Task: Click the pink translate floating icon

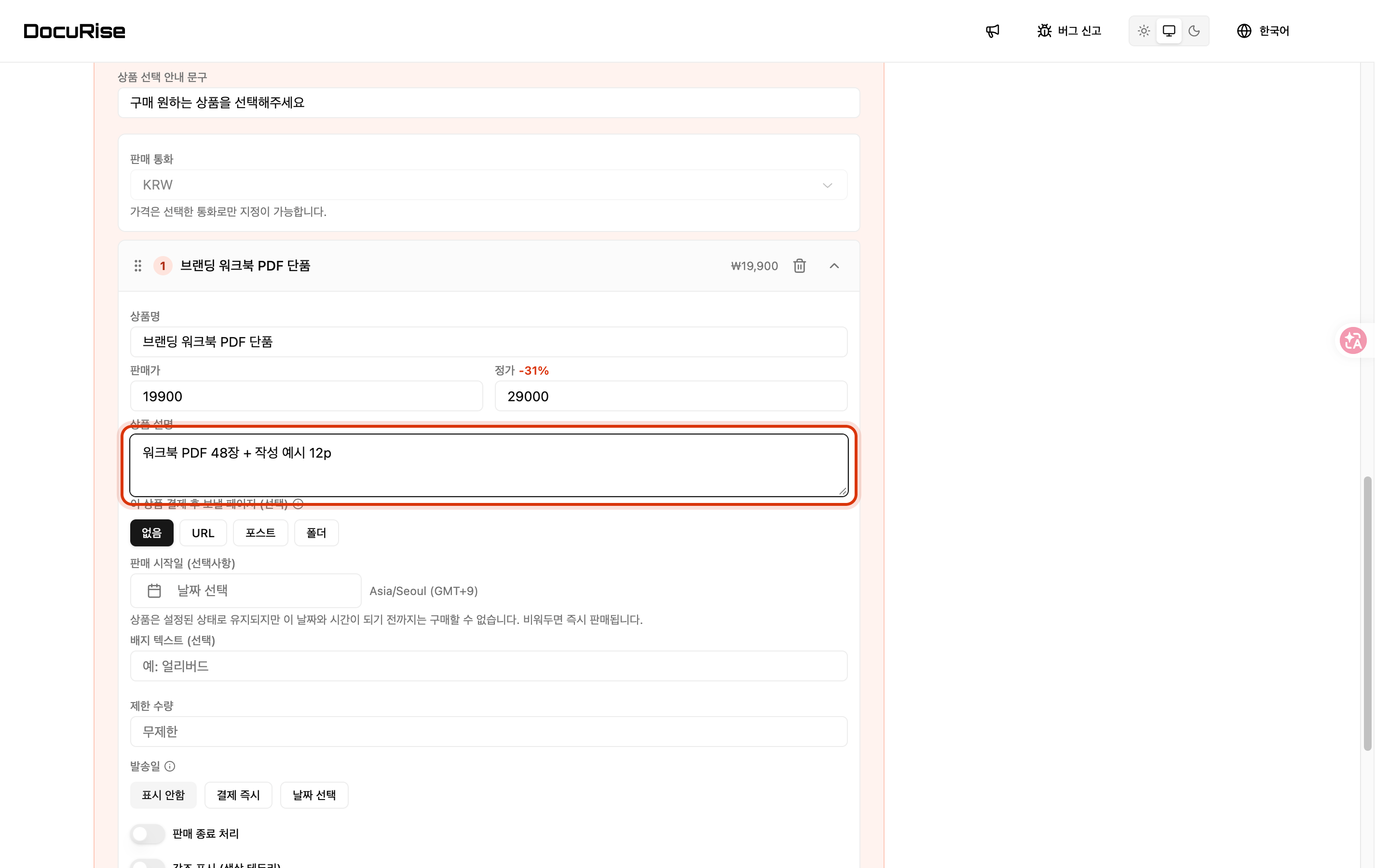Action: coord(1353,340)
